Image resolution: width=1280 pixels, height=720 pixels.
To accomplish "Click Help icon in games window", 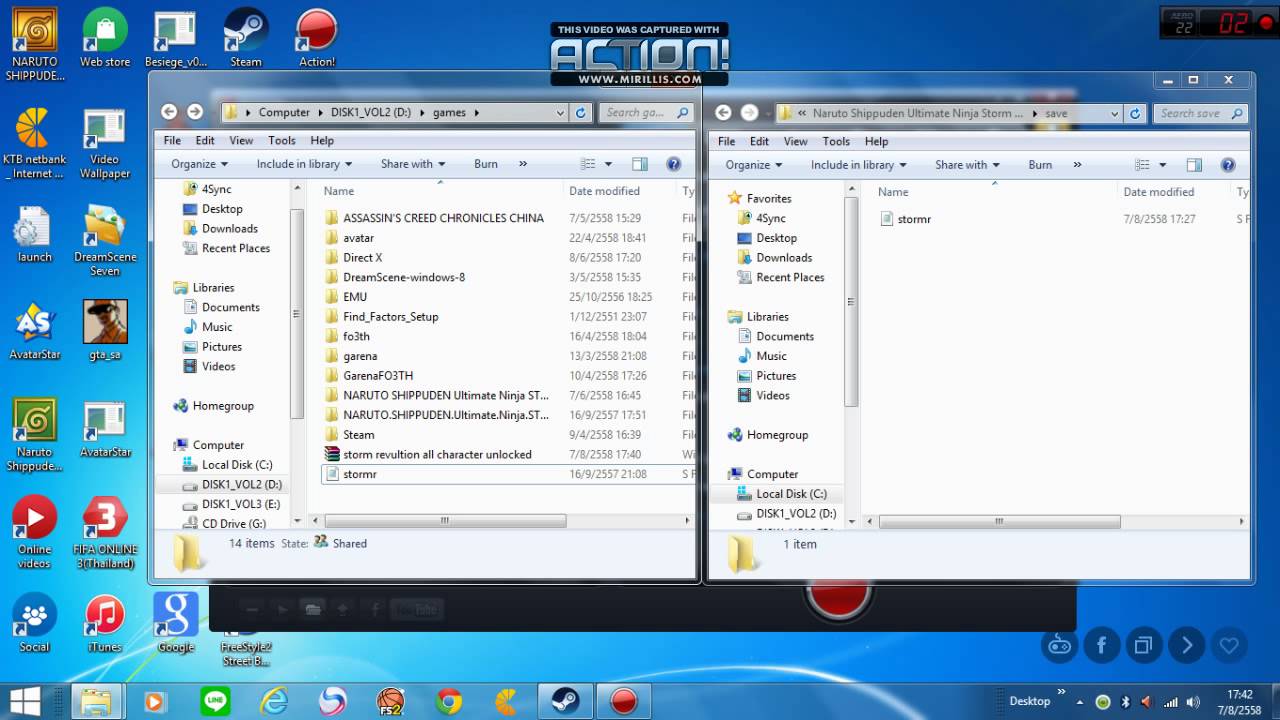I will (674, 164).
